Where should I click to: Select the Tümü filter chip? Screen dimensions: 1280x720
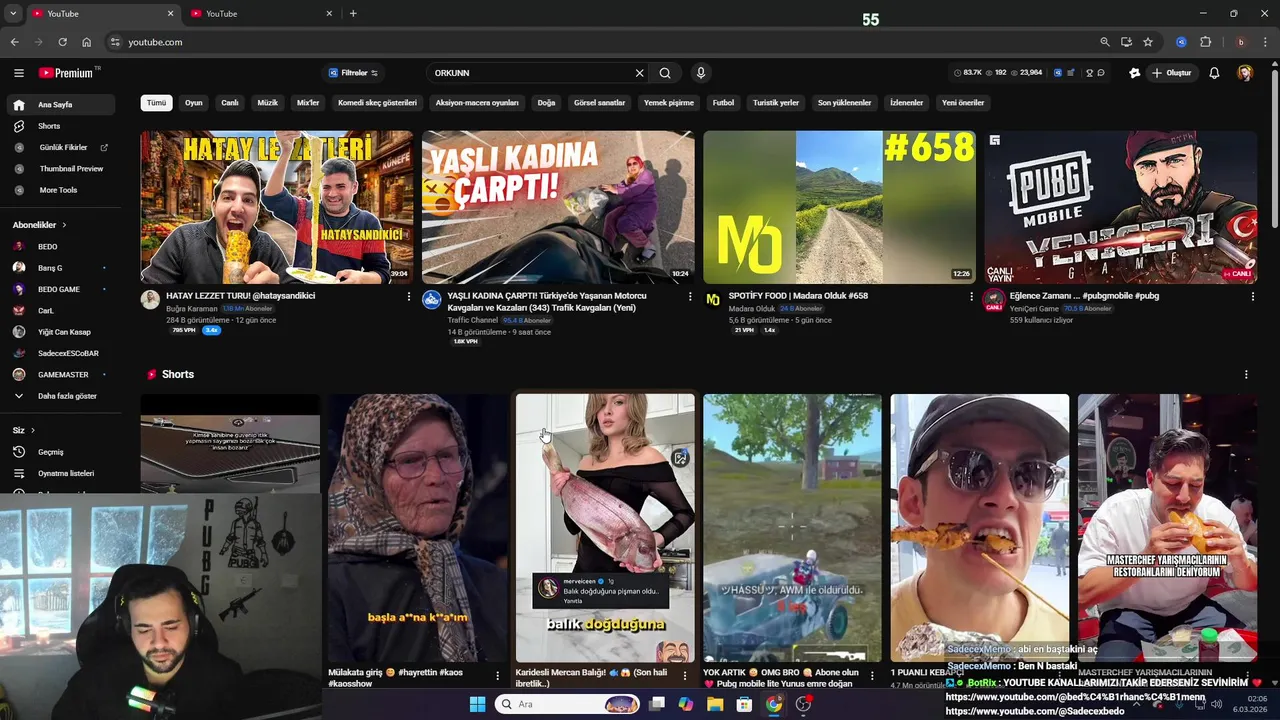157,103
